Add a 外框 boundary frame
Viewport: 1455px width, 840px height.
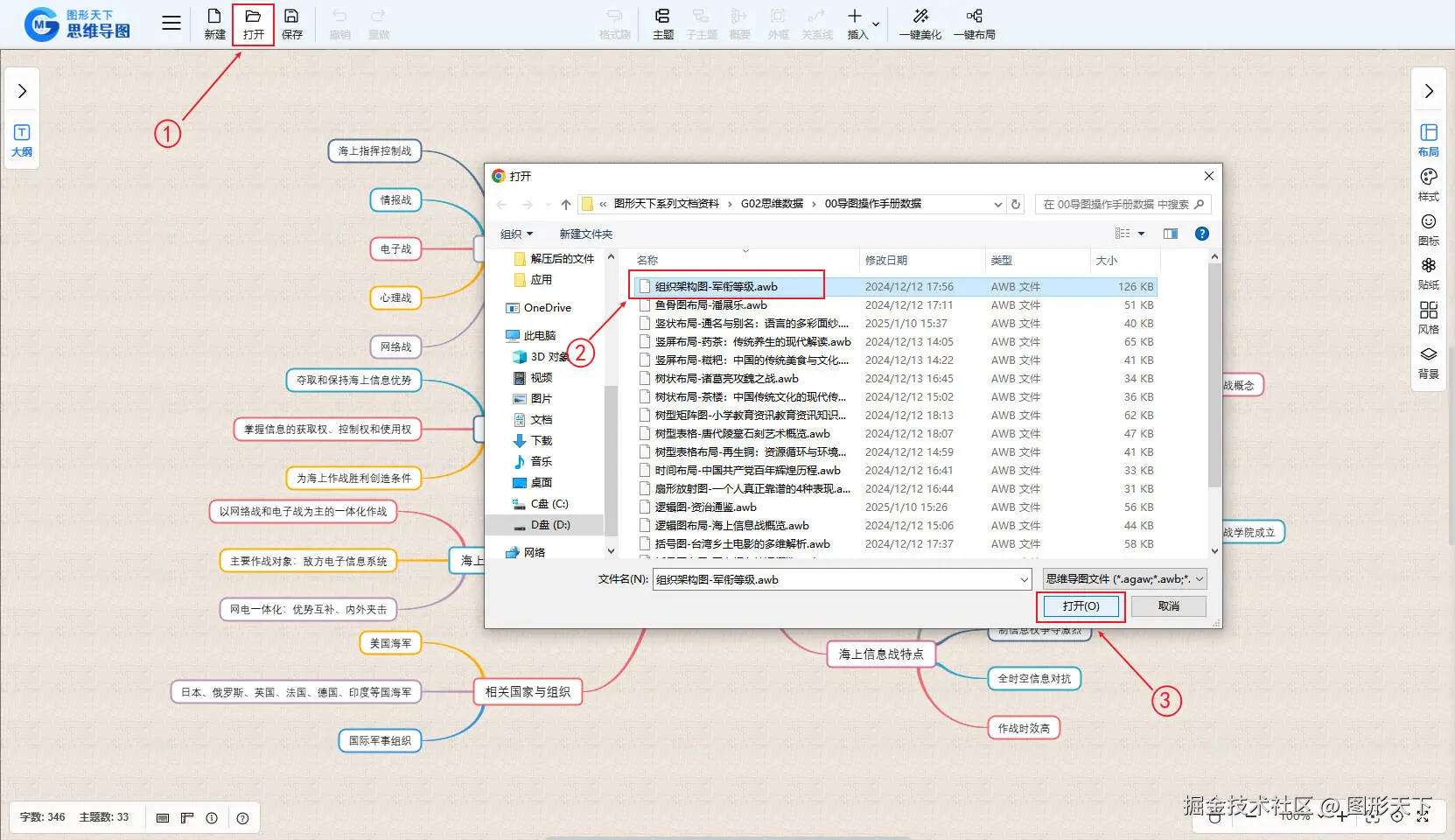pyautogui.click(x=778, y=24)
